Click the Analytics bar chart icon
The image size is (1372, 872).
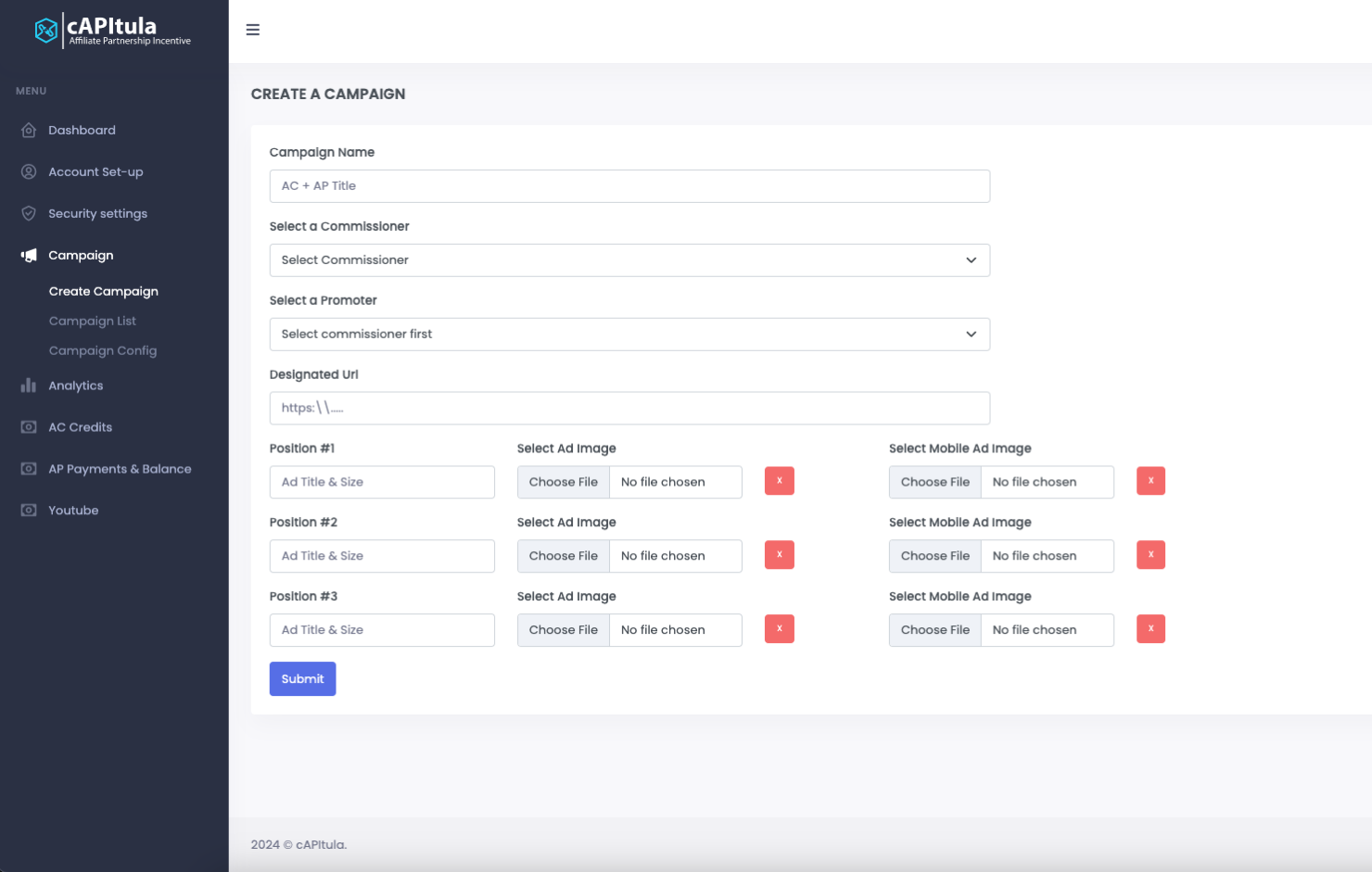pyautogui.click(x=29, y=385)
